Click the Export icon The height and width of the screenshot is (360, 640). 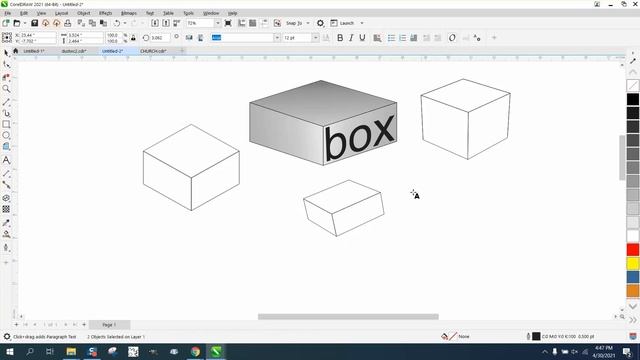click(166, 23)
